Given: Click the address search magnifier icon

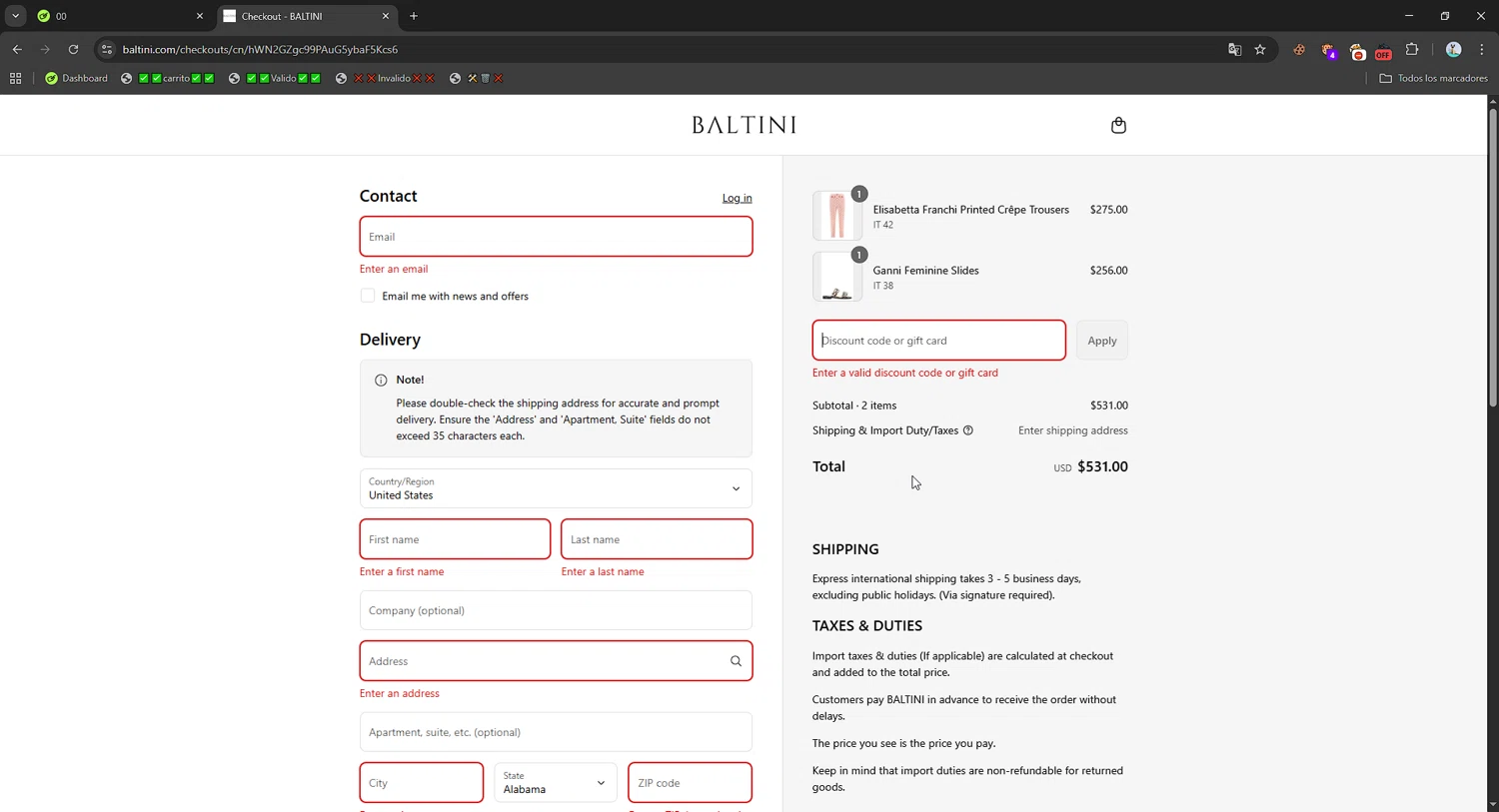Looking at the screenshot, I should pos(736,661).
